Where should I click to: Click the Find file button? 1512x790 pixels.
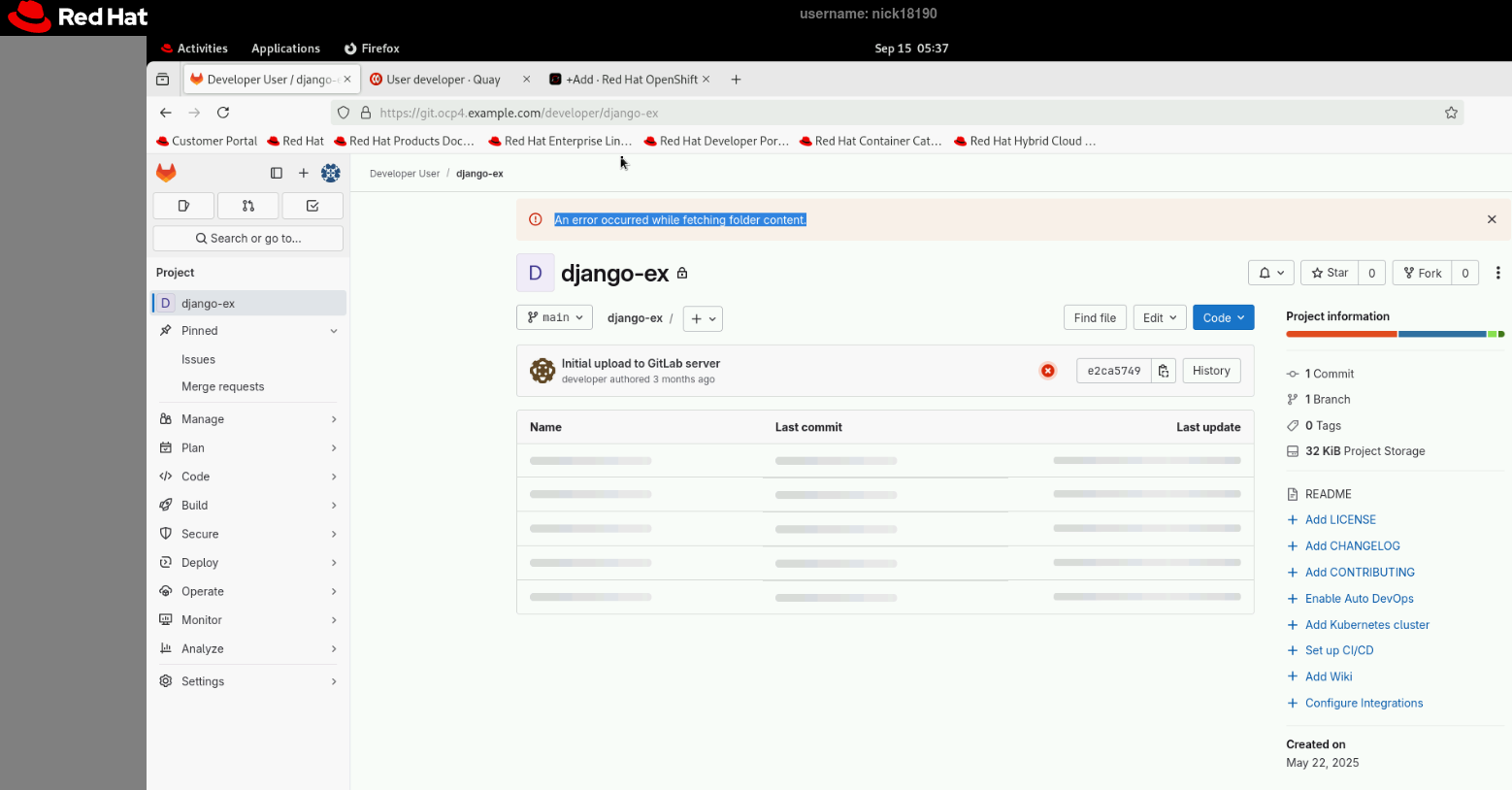tap(1095, 317)
